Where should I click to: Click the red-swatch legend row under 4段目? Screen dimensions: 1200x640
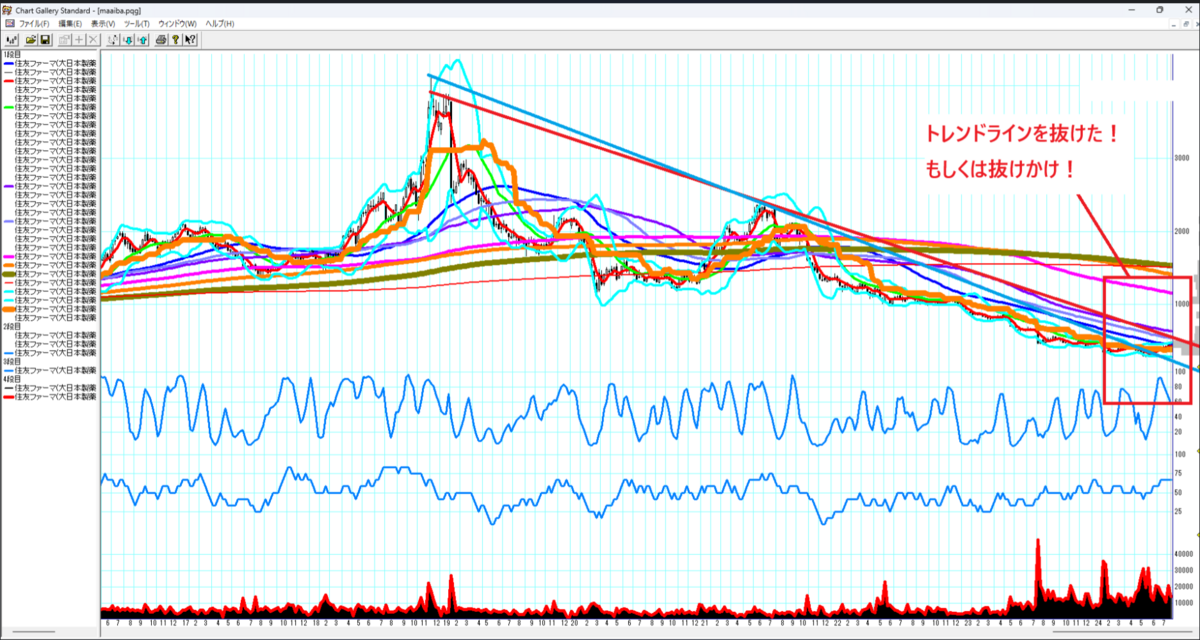(50, 396)
